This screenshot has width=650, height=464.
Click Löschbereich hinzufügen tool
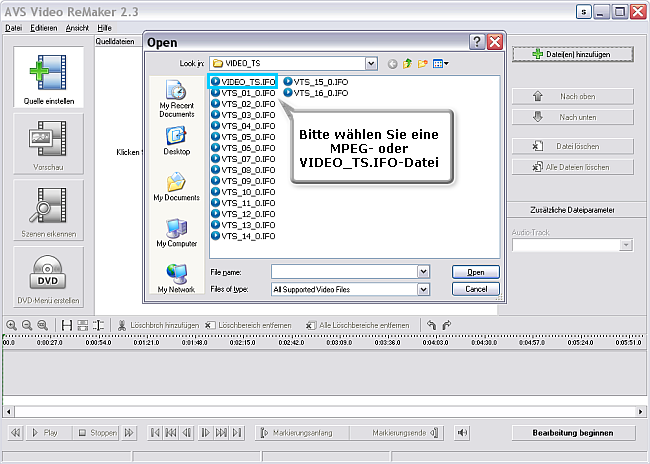pyautogui.click(x=158, y=326)
